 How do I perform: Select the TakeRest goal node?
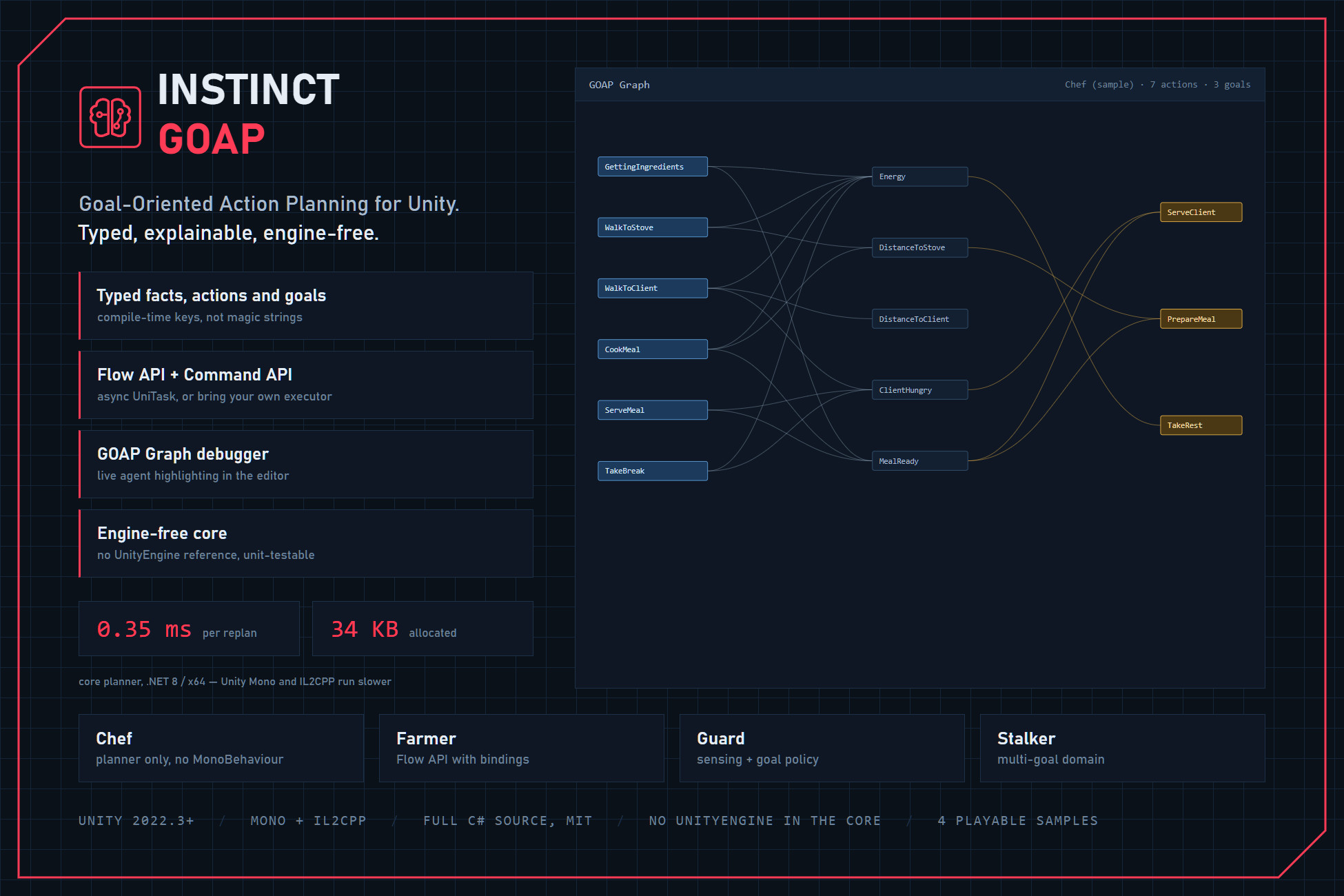(1201, 425)
